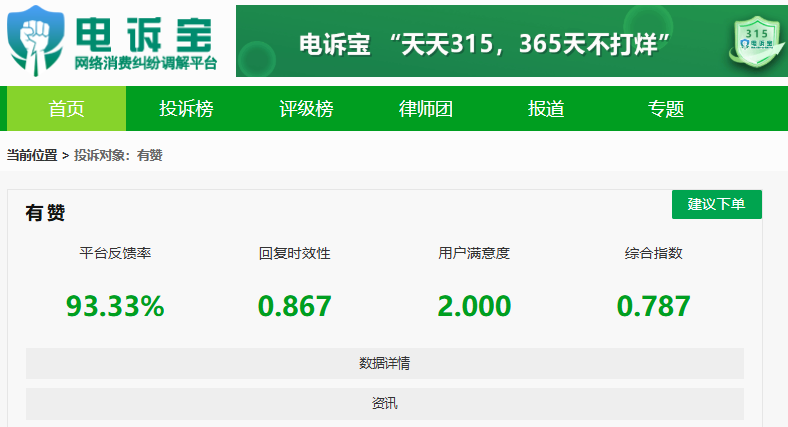The height and width of the screenshot is (427, 788).
Task: Open the 首页 navigation tab
Action: (x=66, y=109)
